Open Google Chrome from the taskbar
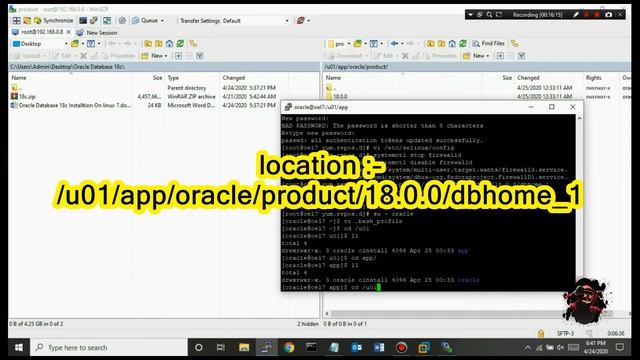 click(x=289, y=347)
